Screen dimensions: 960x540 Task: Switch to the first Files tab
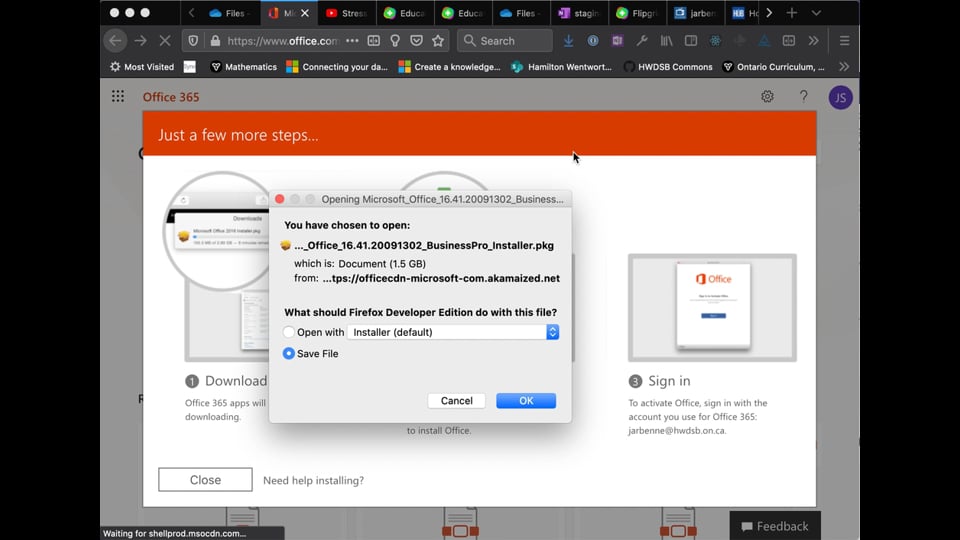click(227, 13)
